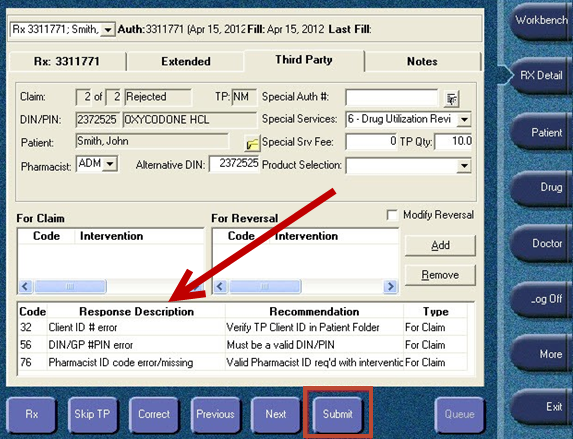Open the Rx selection dropdown
This screenshot has width=573, height=439.
coord(108,30)
